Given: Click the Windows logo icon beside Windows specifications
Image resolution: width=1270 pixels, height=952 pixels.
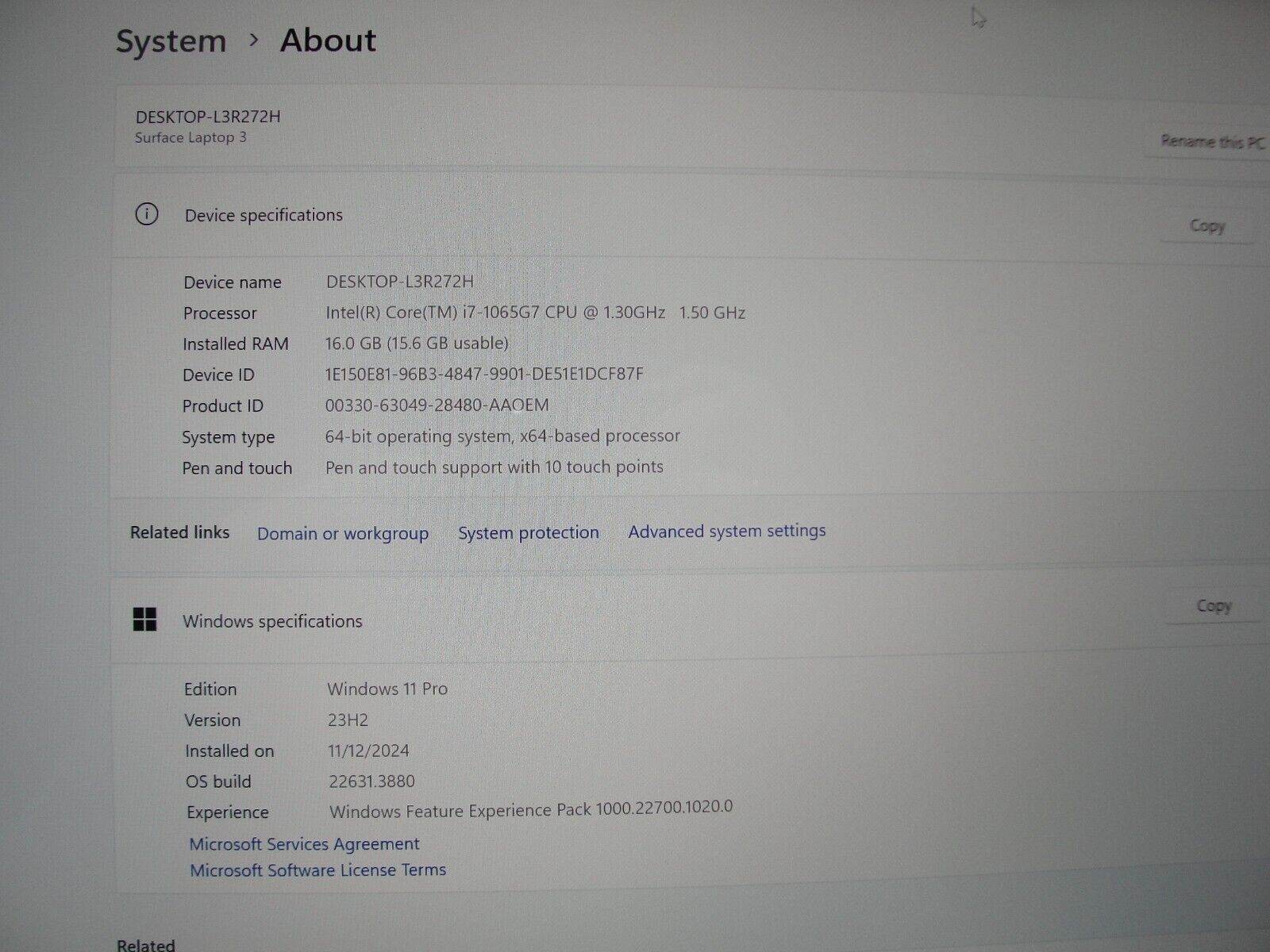Looking at the screenshot, I should 147,621.
